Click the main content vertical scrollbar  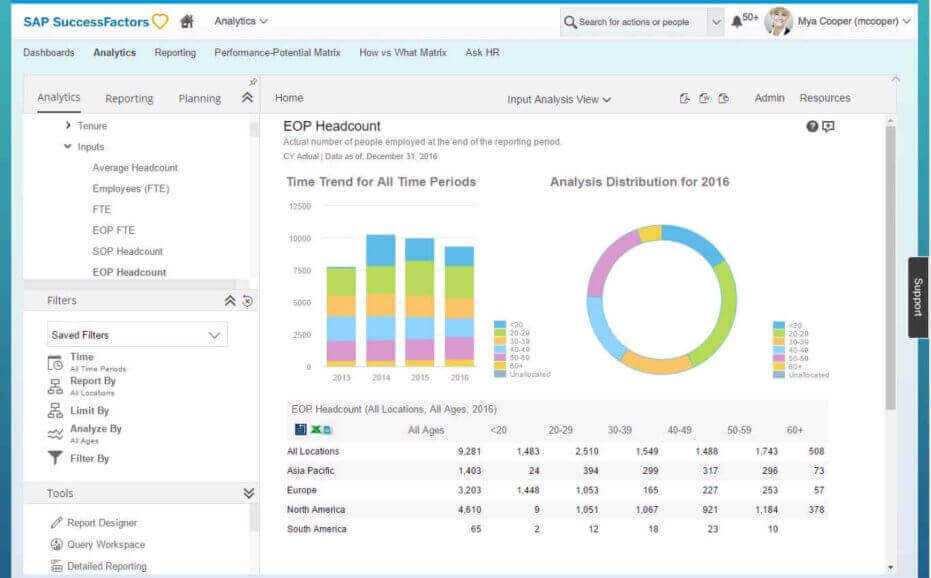(890, 267)
